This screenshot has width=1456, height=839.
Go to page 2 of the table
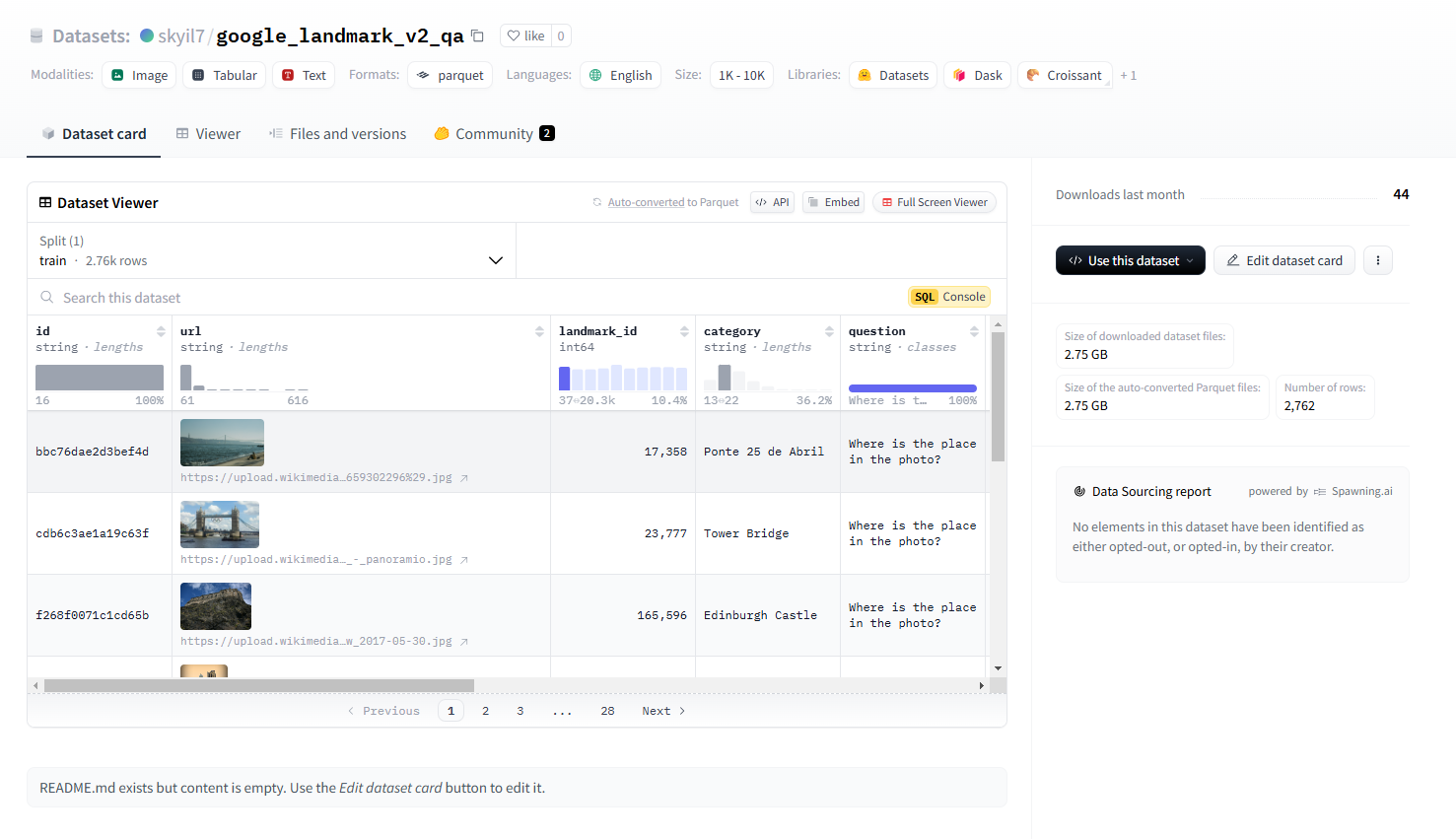[485, 711]
